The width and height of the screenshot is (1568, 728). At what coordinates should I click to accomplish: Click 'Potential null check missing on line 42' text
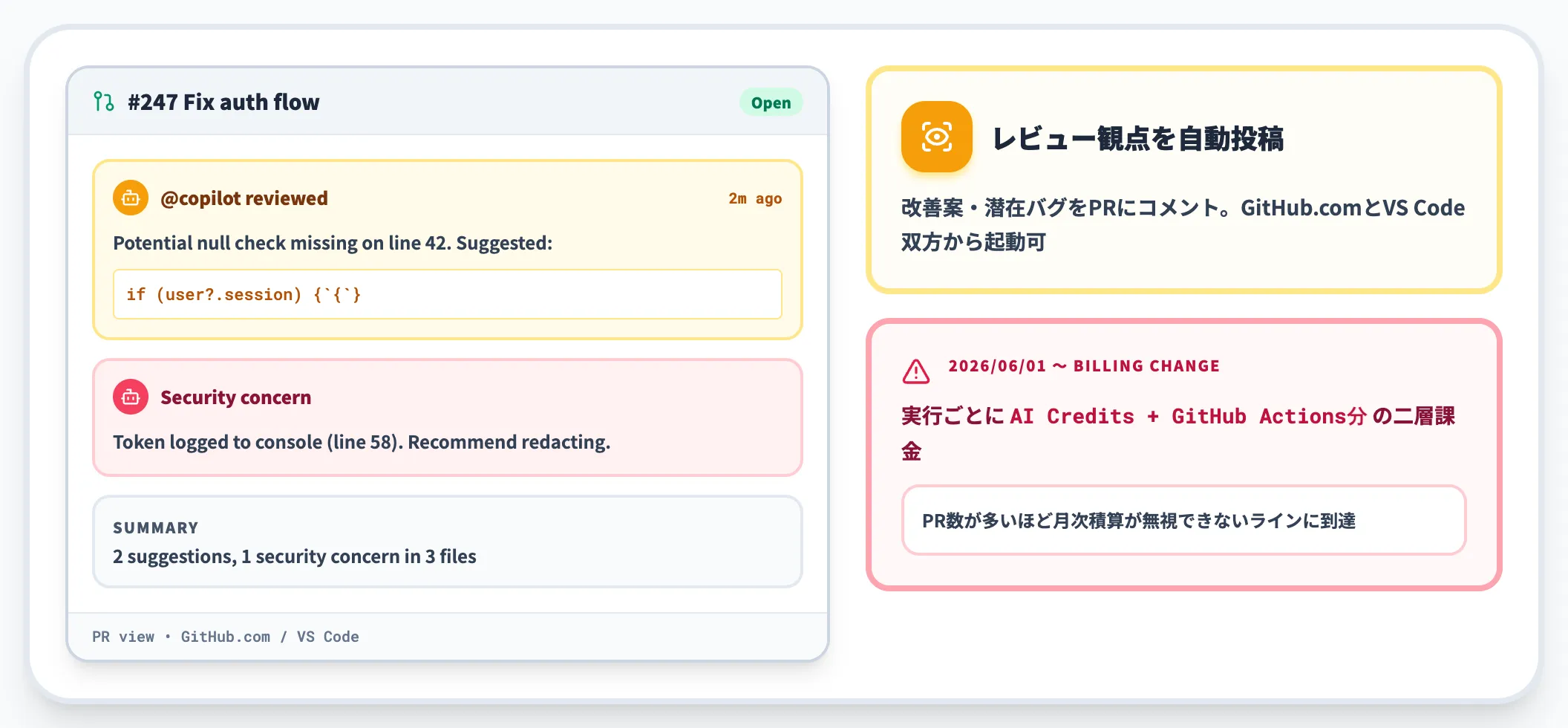click(281, 243)
